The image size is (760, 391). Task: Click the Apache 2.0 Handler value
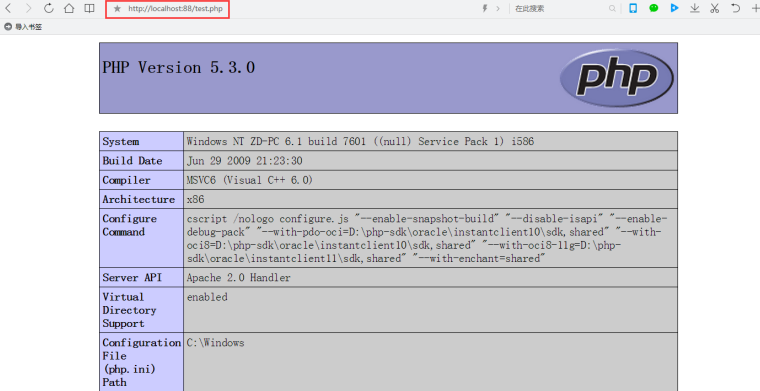point(238,278)
